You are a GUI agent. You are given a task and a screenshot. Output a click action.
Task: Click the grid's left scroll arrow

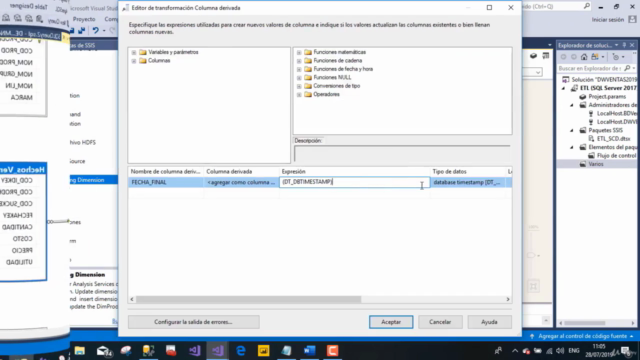[132, 299]
